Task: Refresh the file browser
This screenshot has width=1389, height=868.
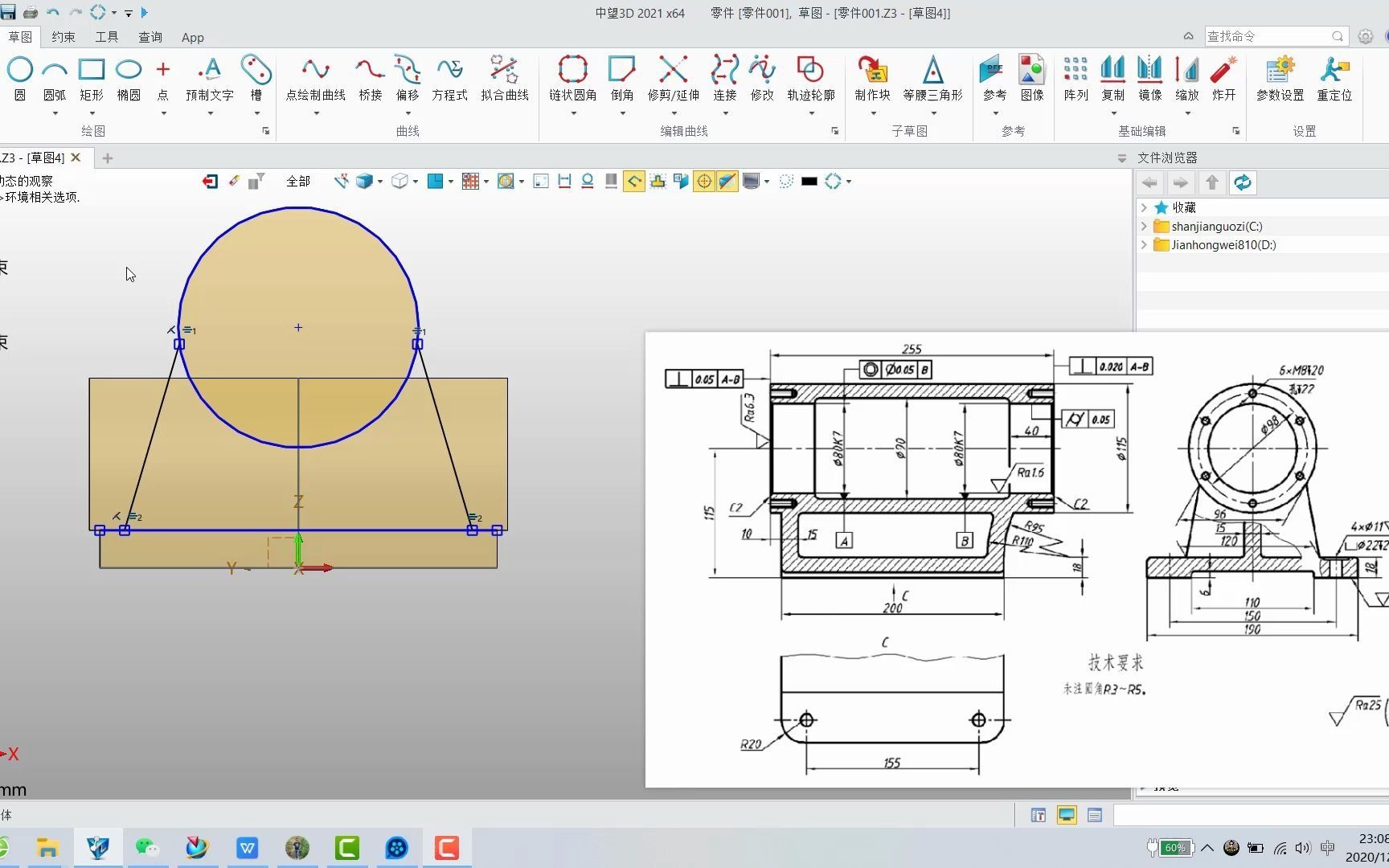Action: tap(1243, 182)
